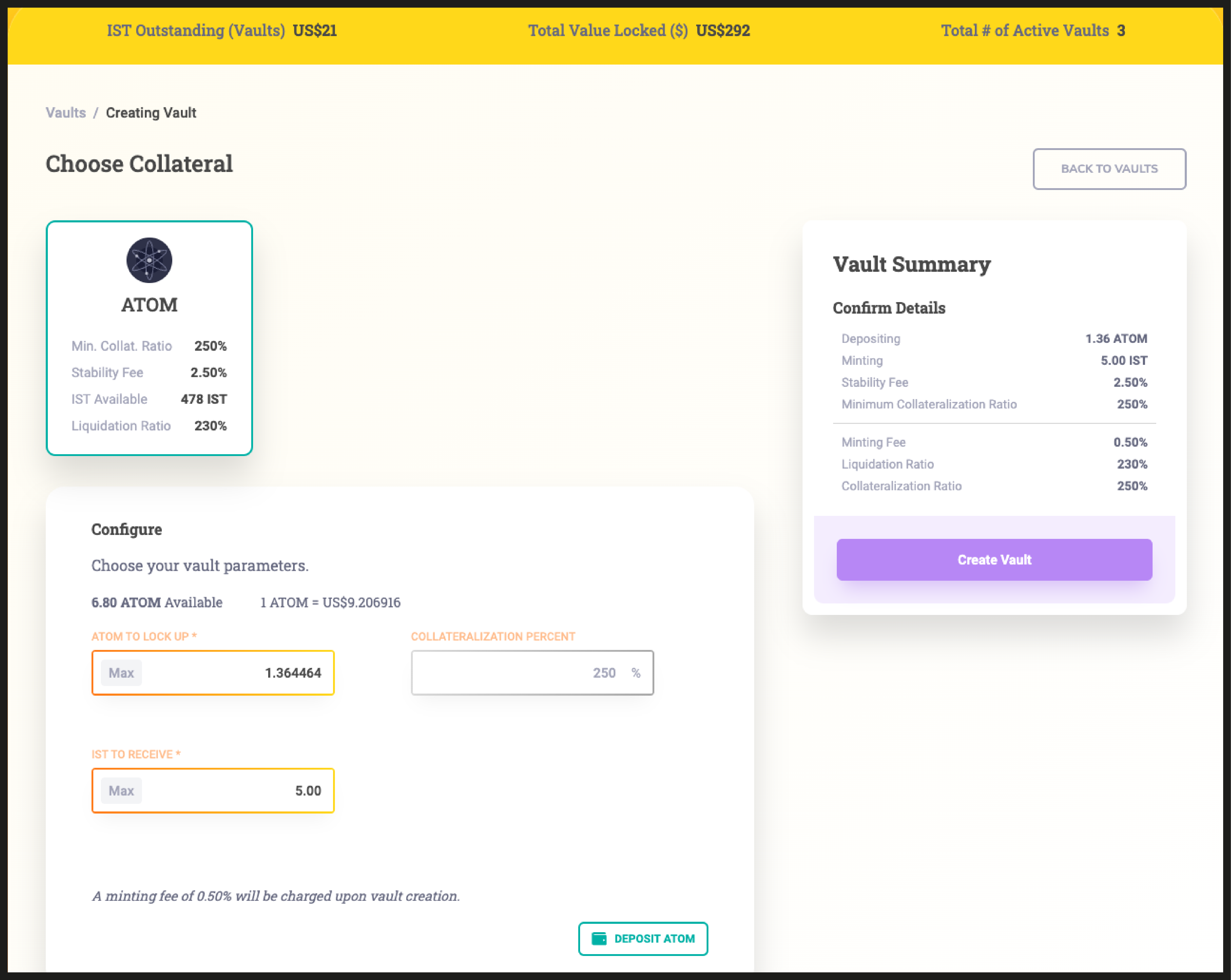Click the ATOM atom logo icon
Viewport: 1231px width, 980px height.
pyautogui.click(x=149, y=260)
